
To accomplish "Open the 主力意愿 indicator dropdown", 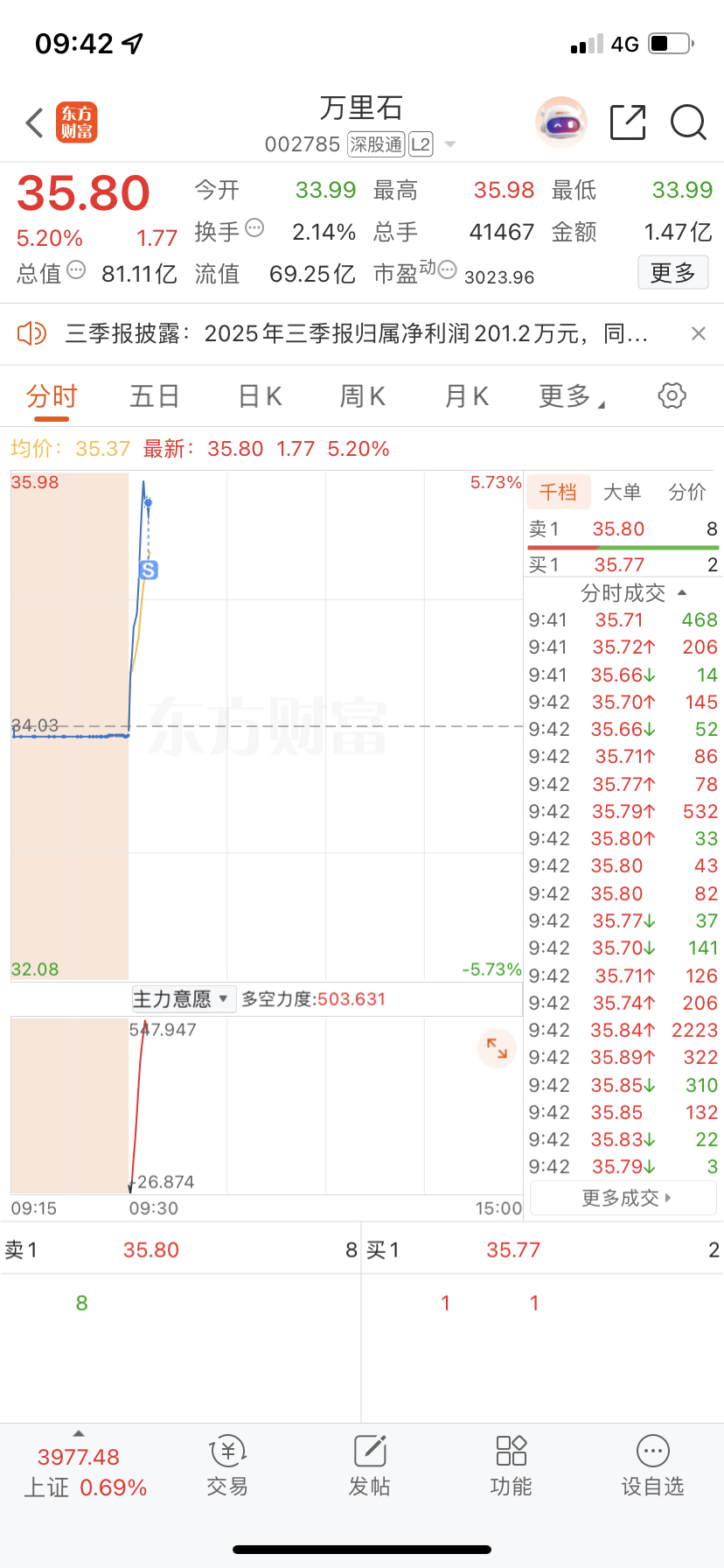I will (x=182, y=999).
